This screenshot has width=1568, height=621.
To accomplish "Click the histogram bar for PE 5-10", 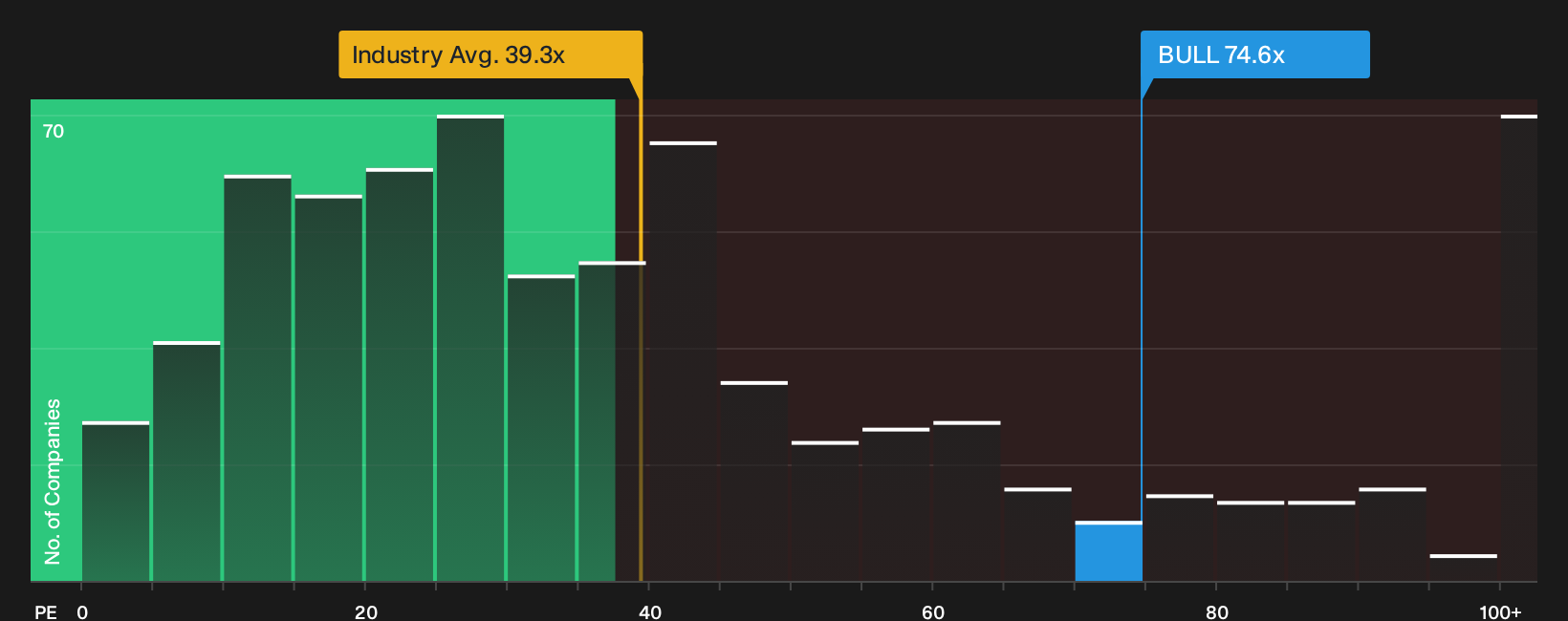I will click(x=186, y=461).
